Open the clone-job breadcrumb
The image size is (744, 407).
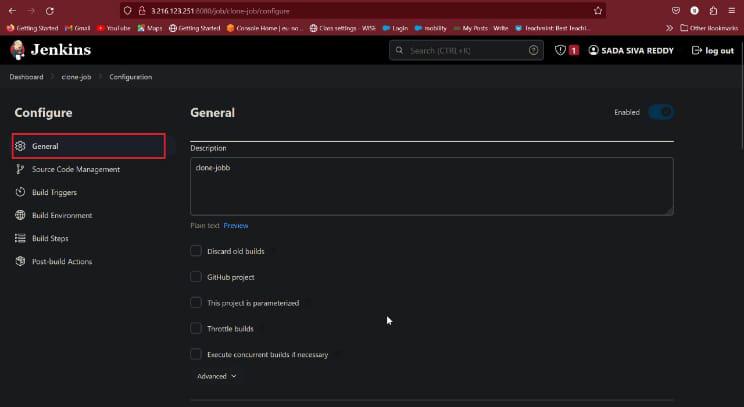tap(76, 77)
